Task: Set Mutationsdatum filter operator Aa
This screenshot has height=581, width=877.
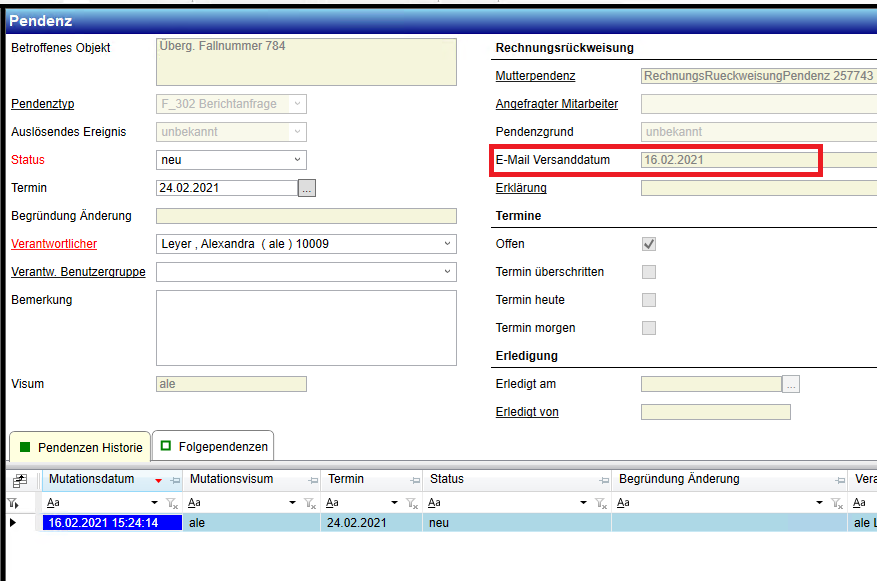Action: 53,503
